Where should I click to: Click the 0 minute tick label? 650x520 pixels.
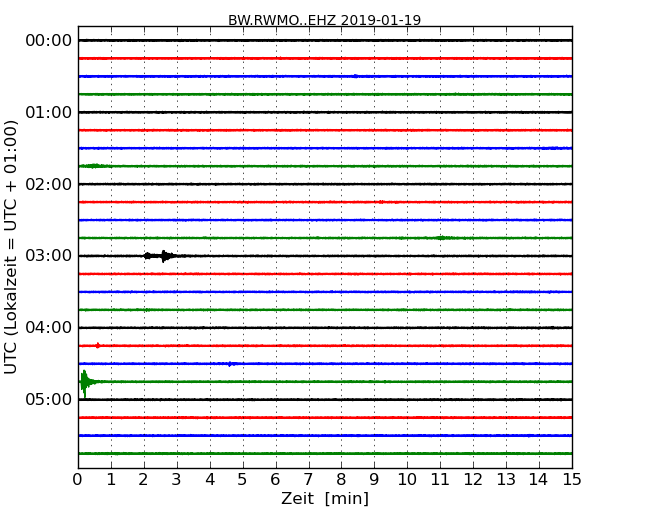(x=78, y=479)
